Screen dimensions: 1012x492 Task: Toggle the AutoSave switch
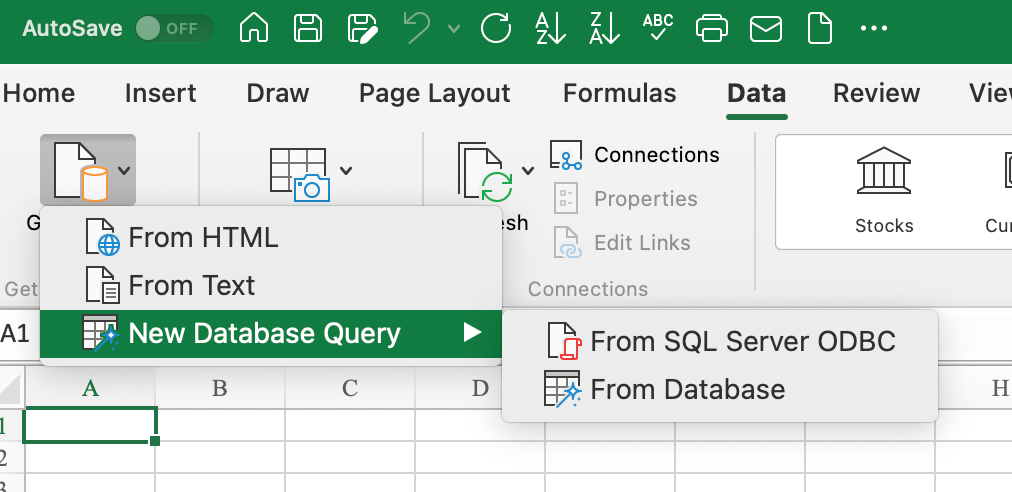[x=174, y=28]
